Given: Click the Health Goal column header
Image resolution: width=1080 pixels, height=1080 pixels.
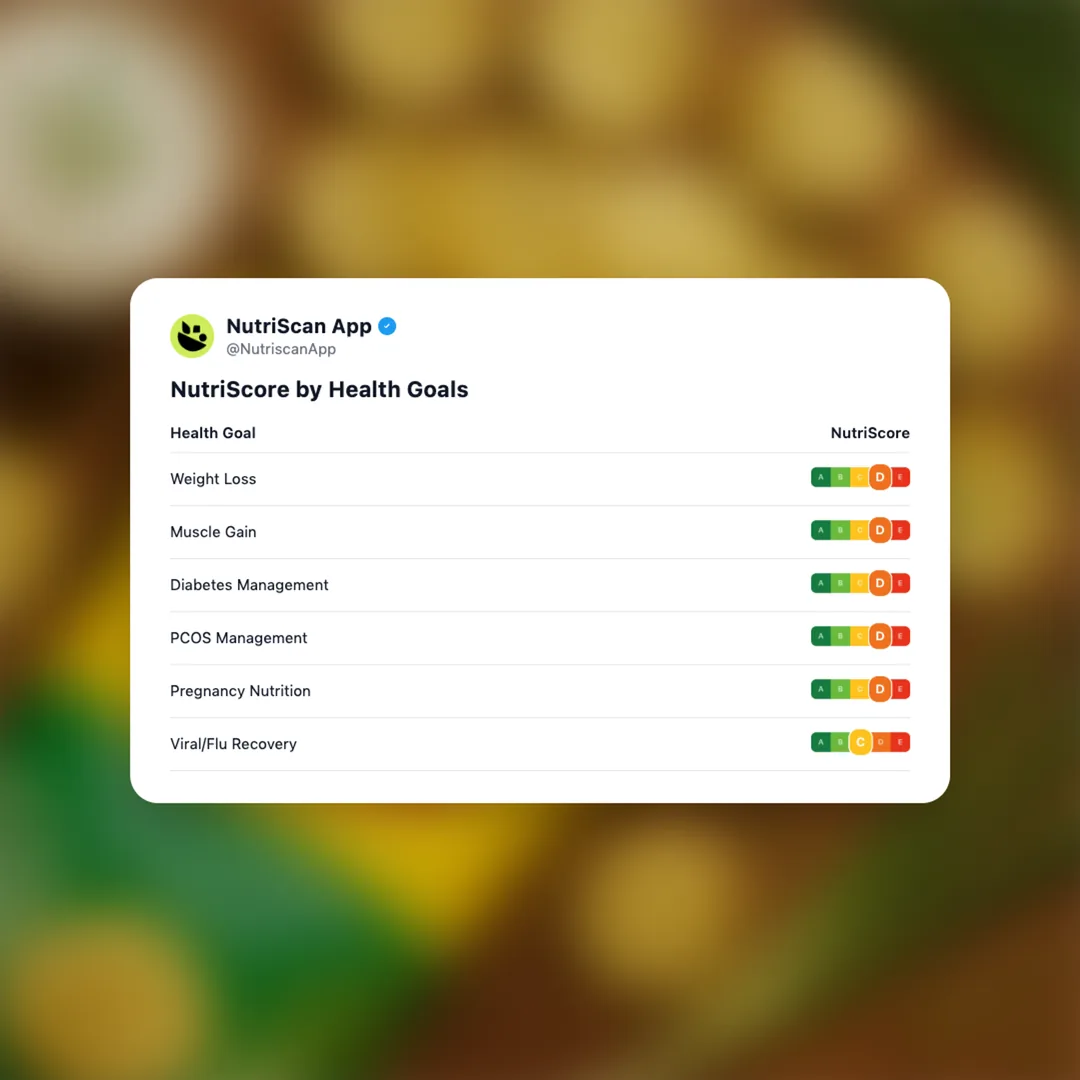Looking at the screenshot, I should tap(213, 433).
